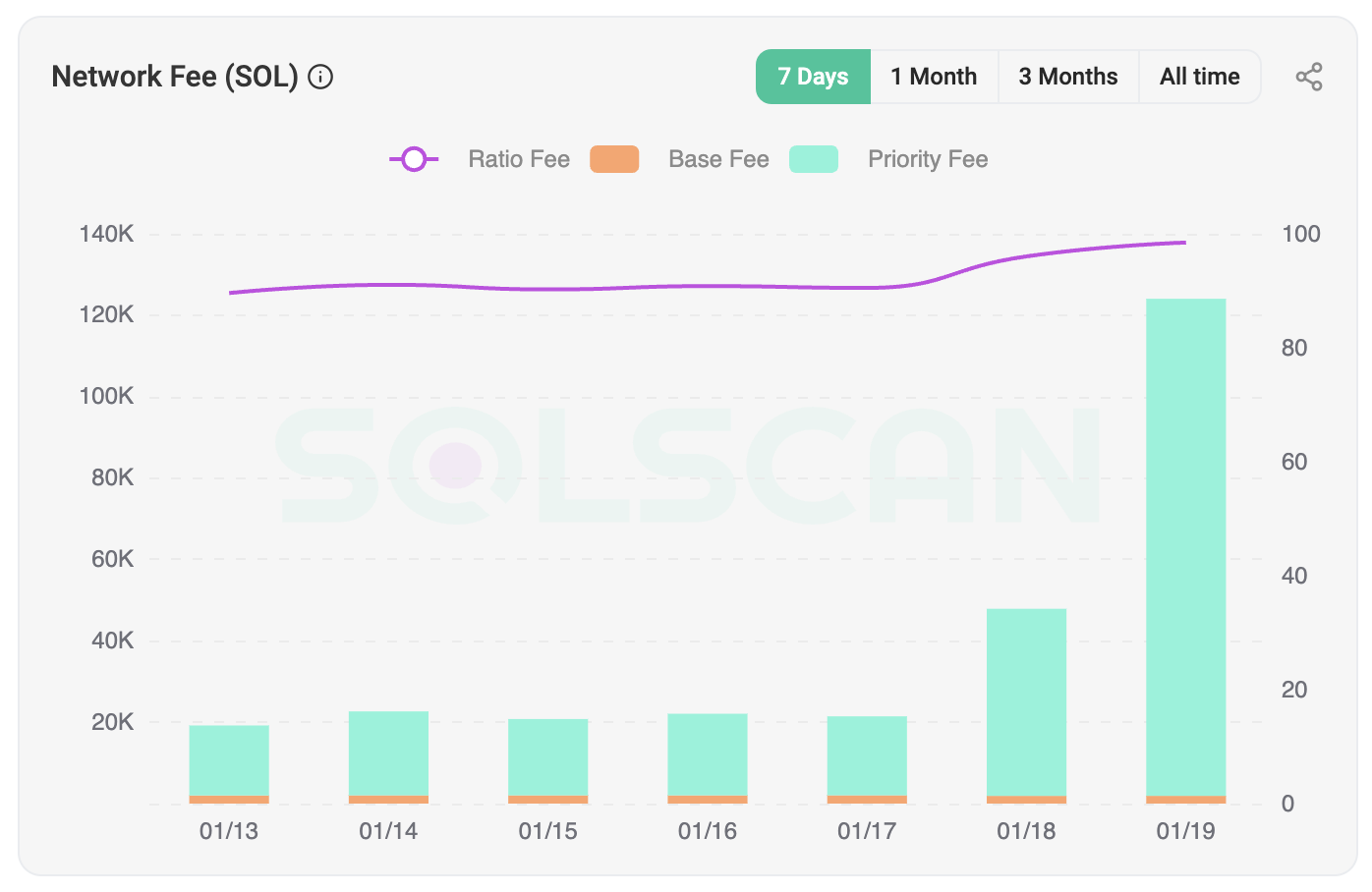Switch to the 1 Month view

pos(934,76)
